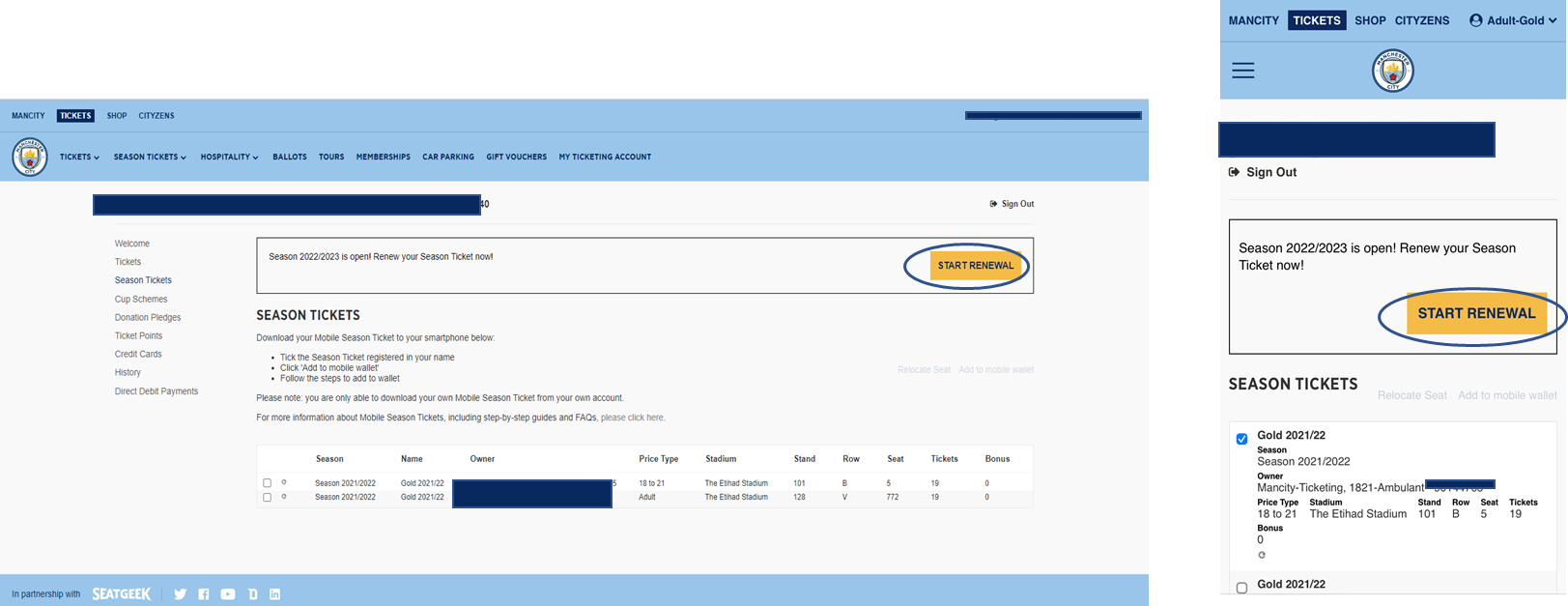The height and width of the screenshot is (606, 1568).
Task: Click the refresh icon on the 18 to 21 row
Action: tap(284, 482)
